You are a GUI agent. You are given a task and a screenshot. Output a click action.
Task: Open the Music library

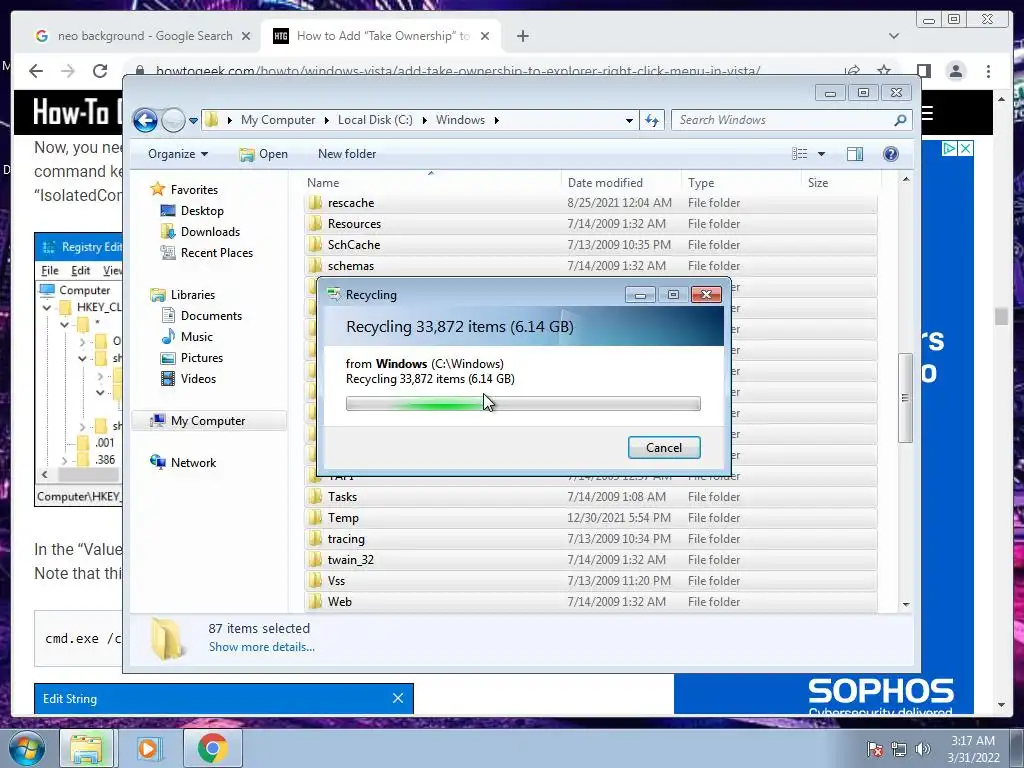click(x=197, y=337)
